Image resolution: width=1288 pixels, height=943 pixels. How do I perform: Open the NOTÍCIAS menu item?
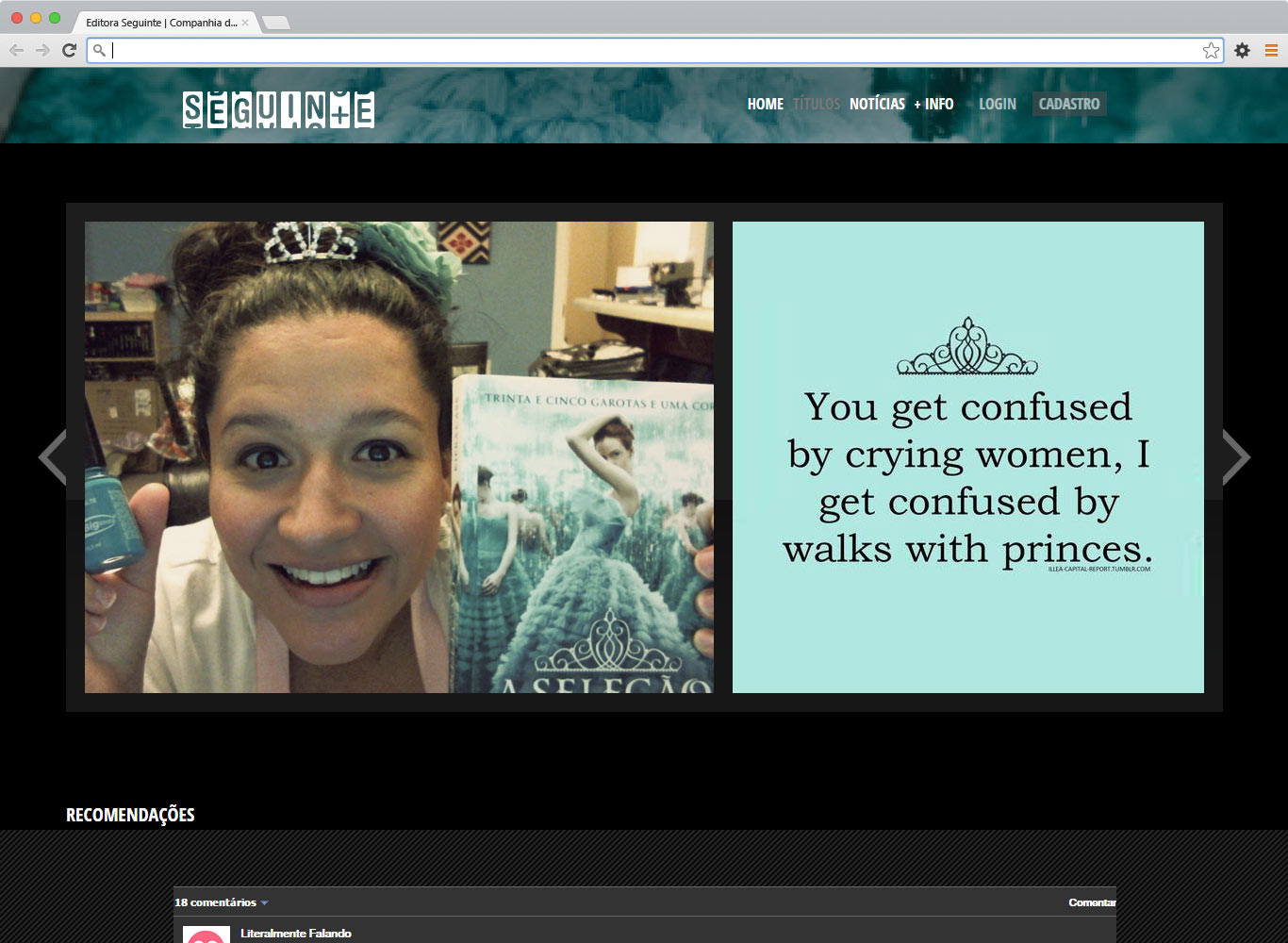877,104
